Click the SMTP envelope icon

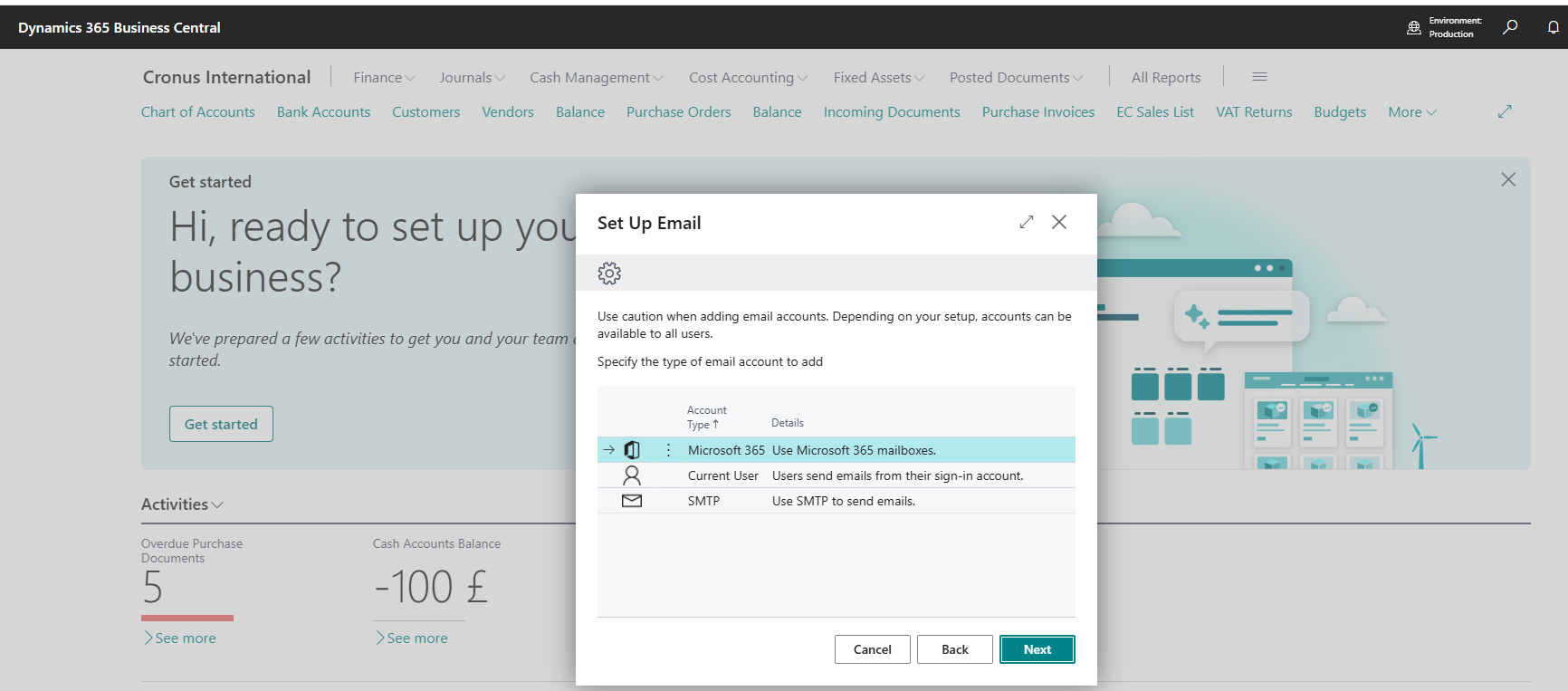pos(632,501)
